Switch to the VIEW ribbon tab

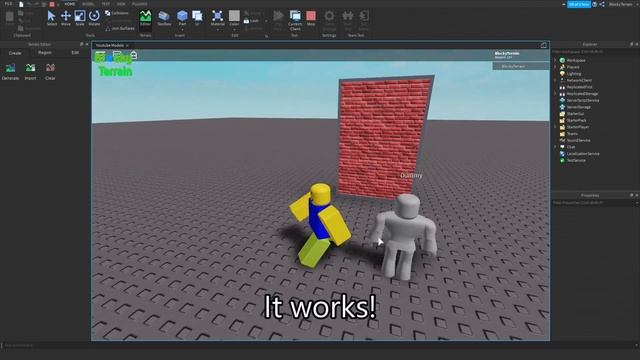[x=121, y=4]
